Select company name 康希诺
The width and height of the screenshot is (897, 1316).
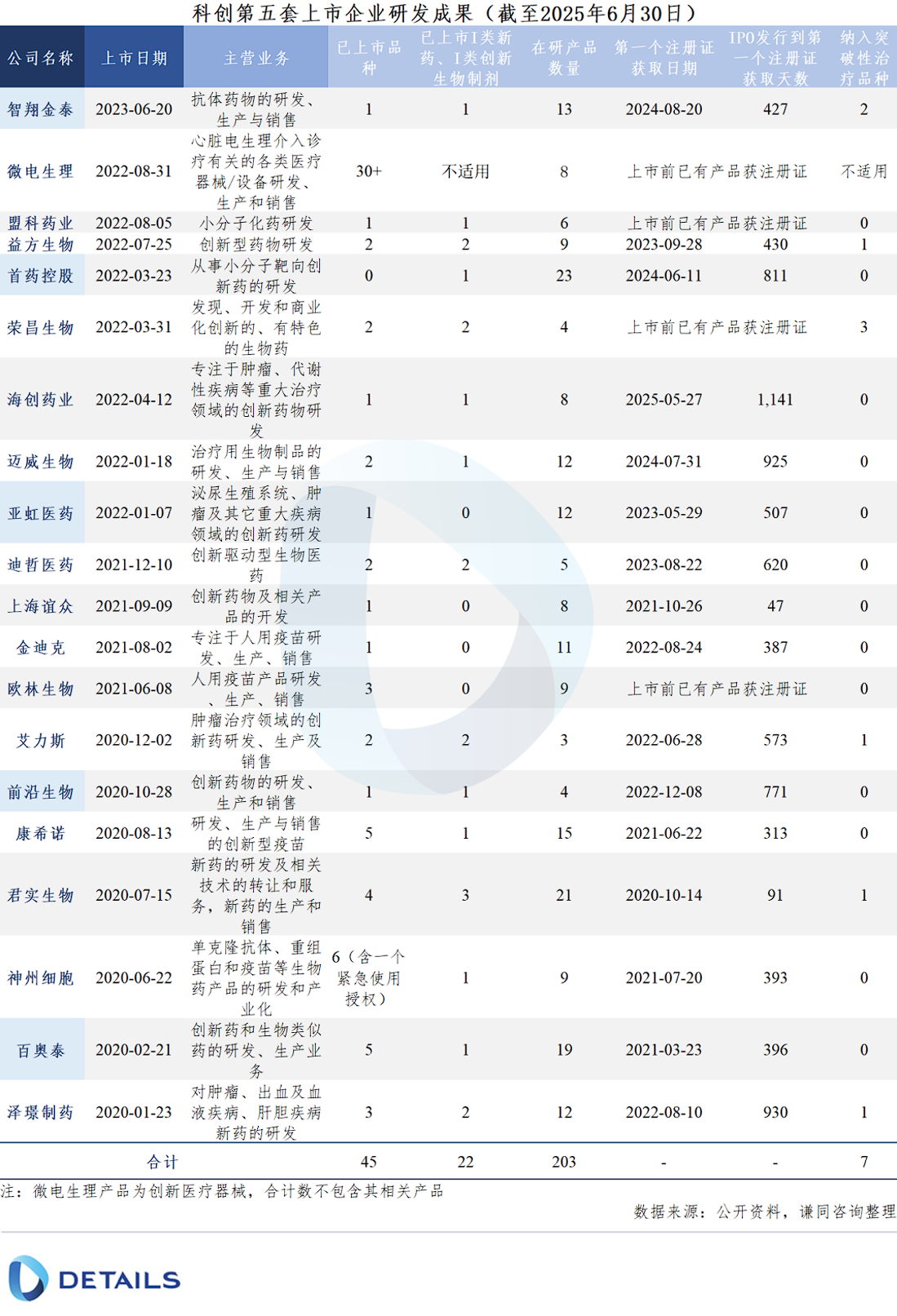click(x=41, y=834)
